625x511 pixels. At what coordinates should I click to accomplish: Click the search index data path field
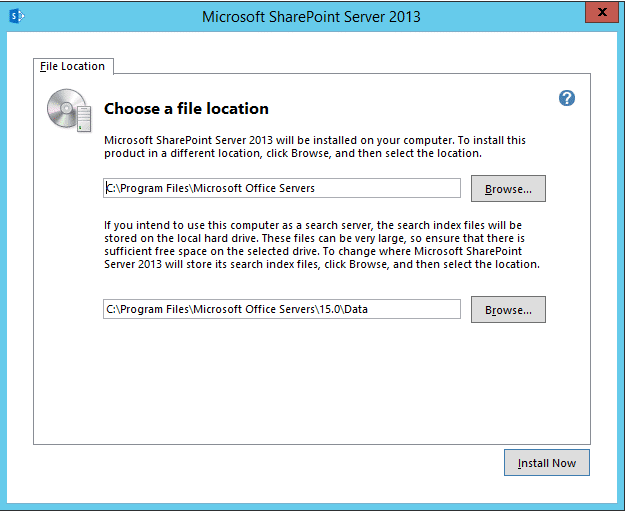click(x=282, y=309)
